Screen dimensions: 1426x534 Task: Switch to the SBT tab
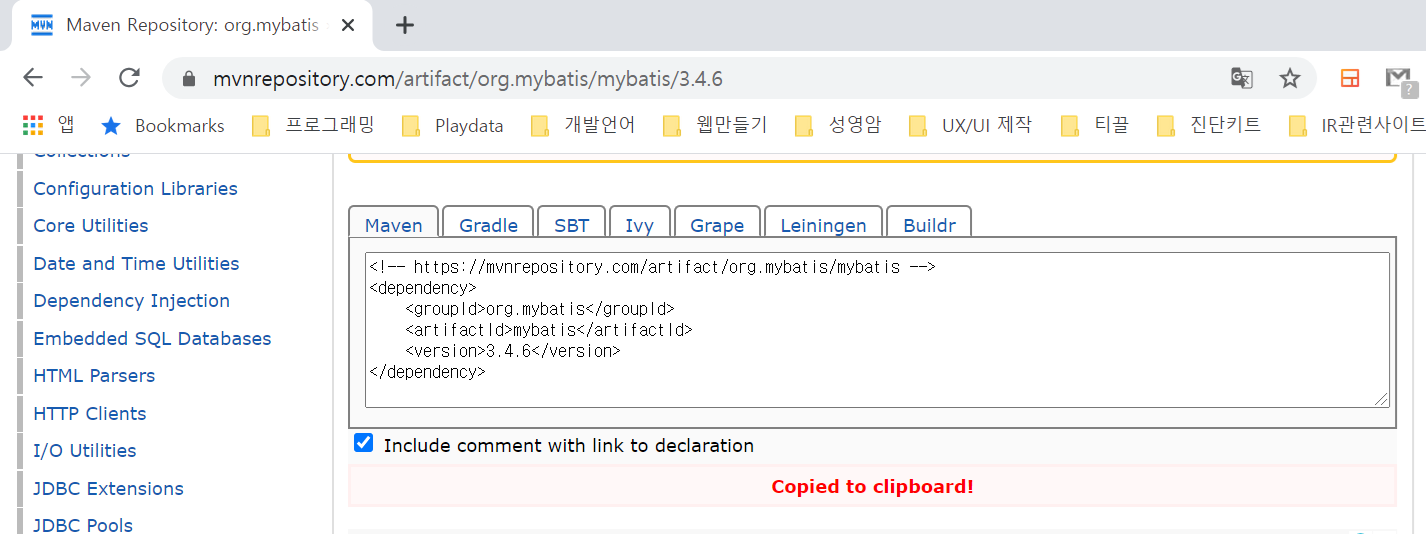[571, 224]
